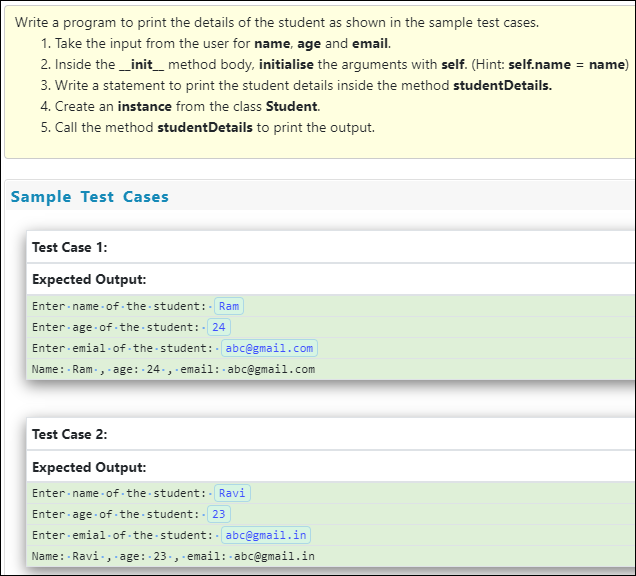Click the highlighted '24' age value
Viewport: 636px width, 576px height.
click(x=219, y=327)
